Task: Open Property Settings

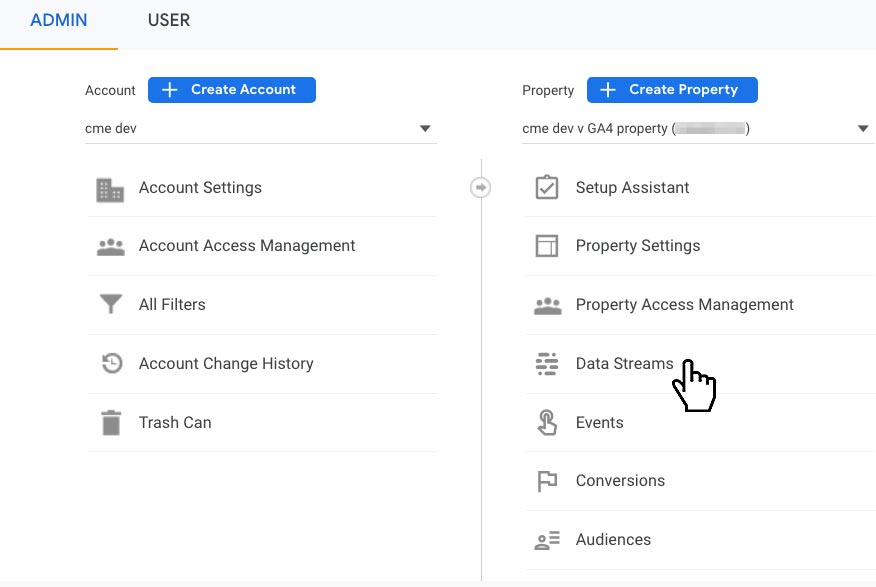Action: pos(700,246)
